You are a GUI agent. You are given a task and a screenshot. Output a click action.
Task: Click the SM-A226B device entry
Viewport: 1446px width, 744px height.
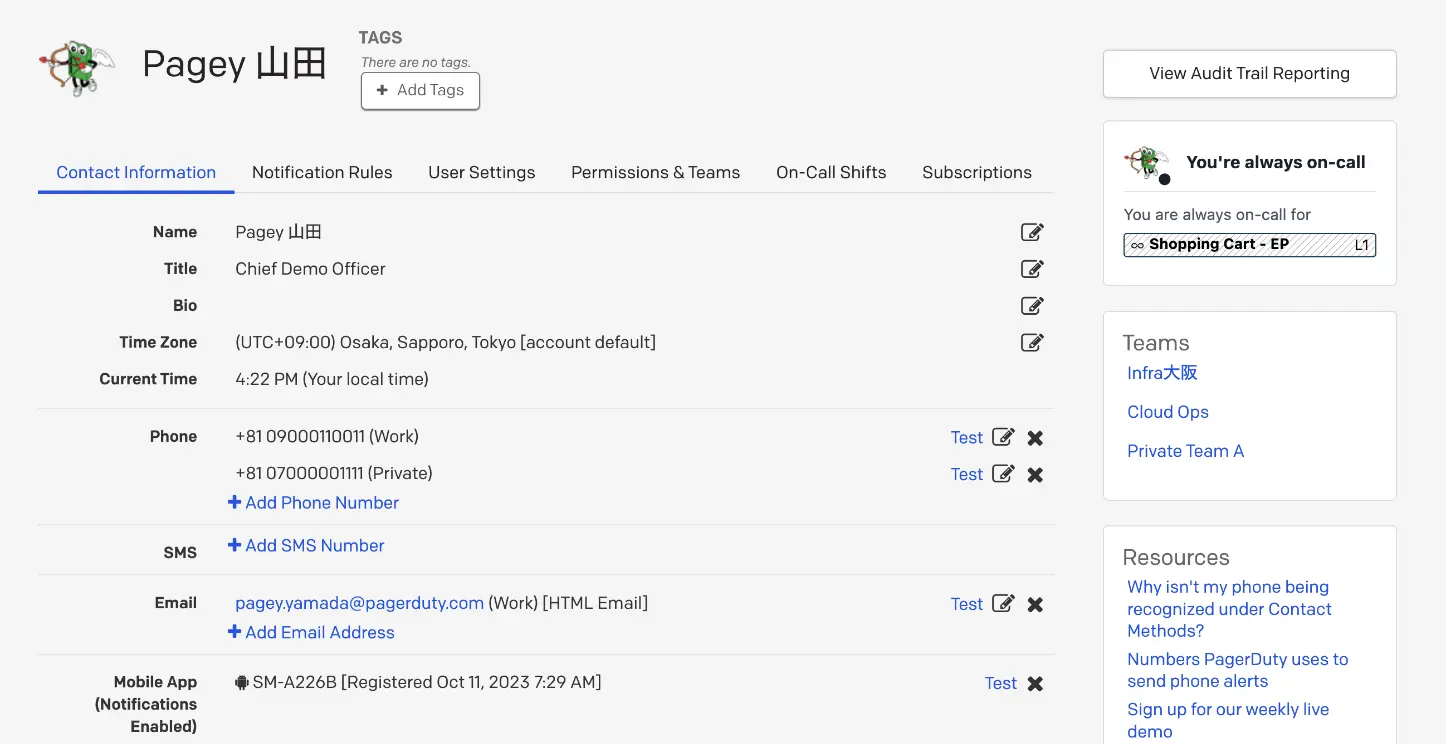(x=418, y=682)
